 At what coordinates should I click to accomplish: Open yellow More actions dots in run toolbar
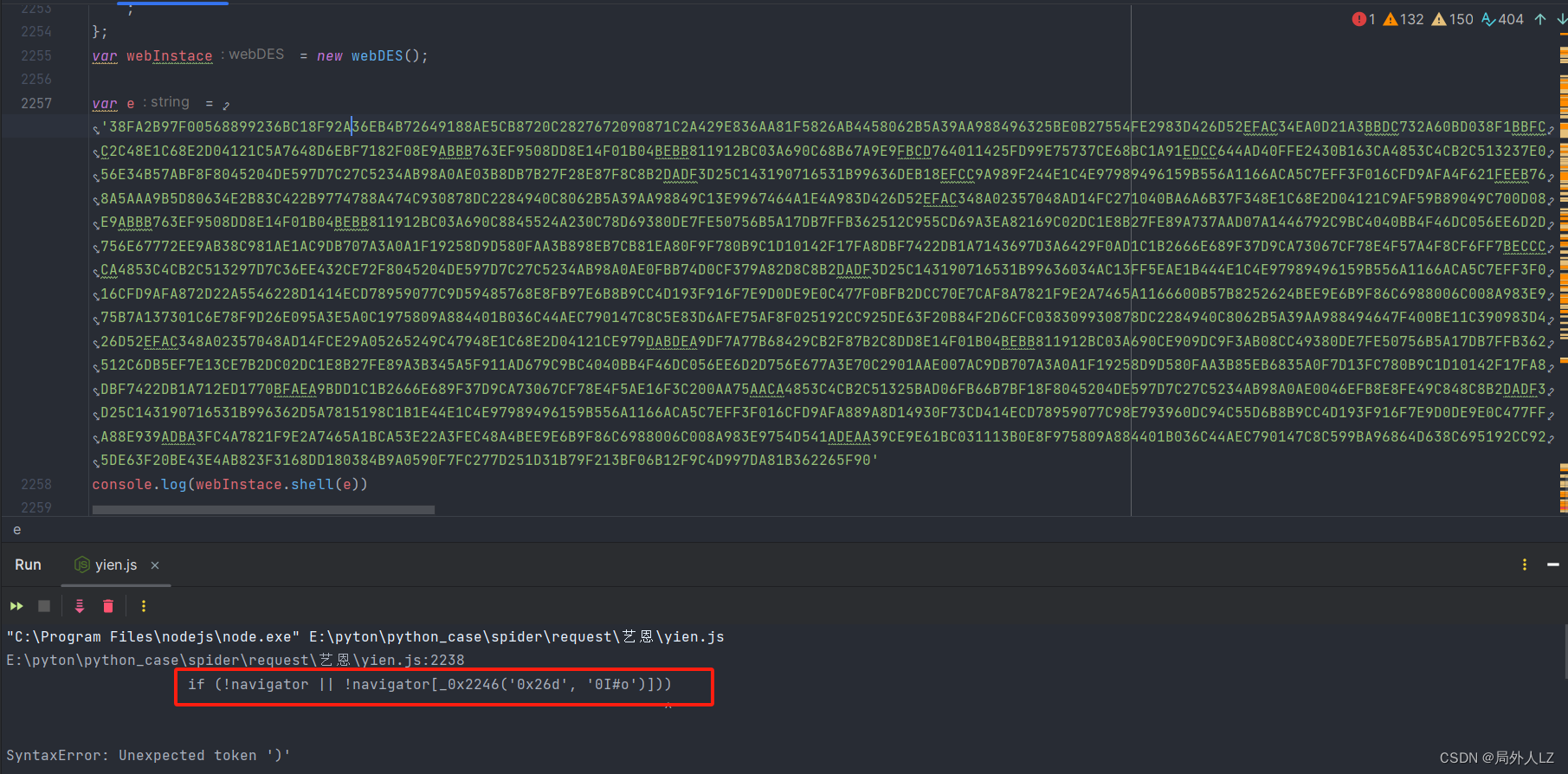[144, 606]
